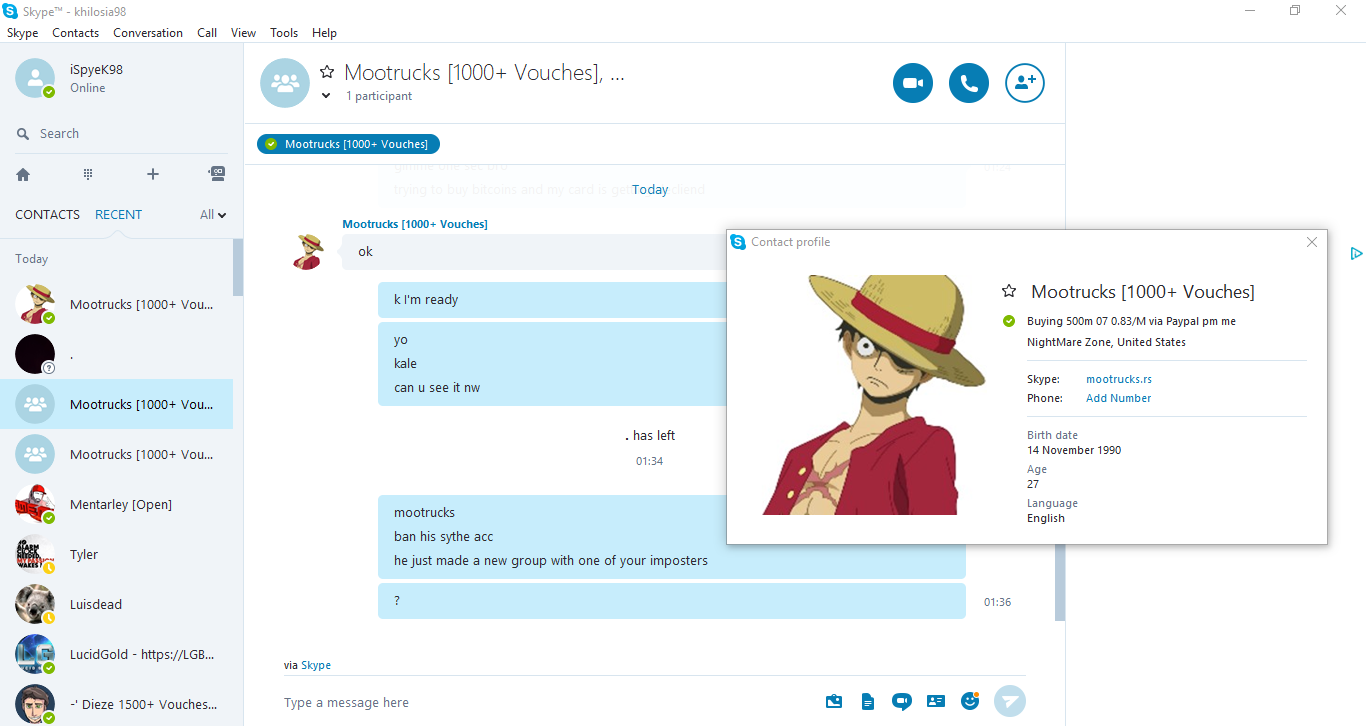Open the Help menu

click(324, 33)
